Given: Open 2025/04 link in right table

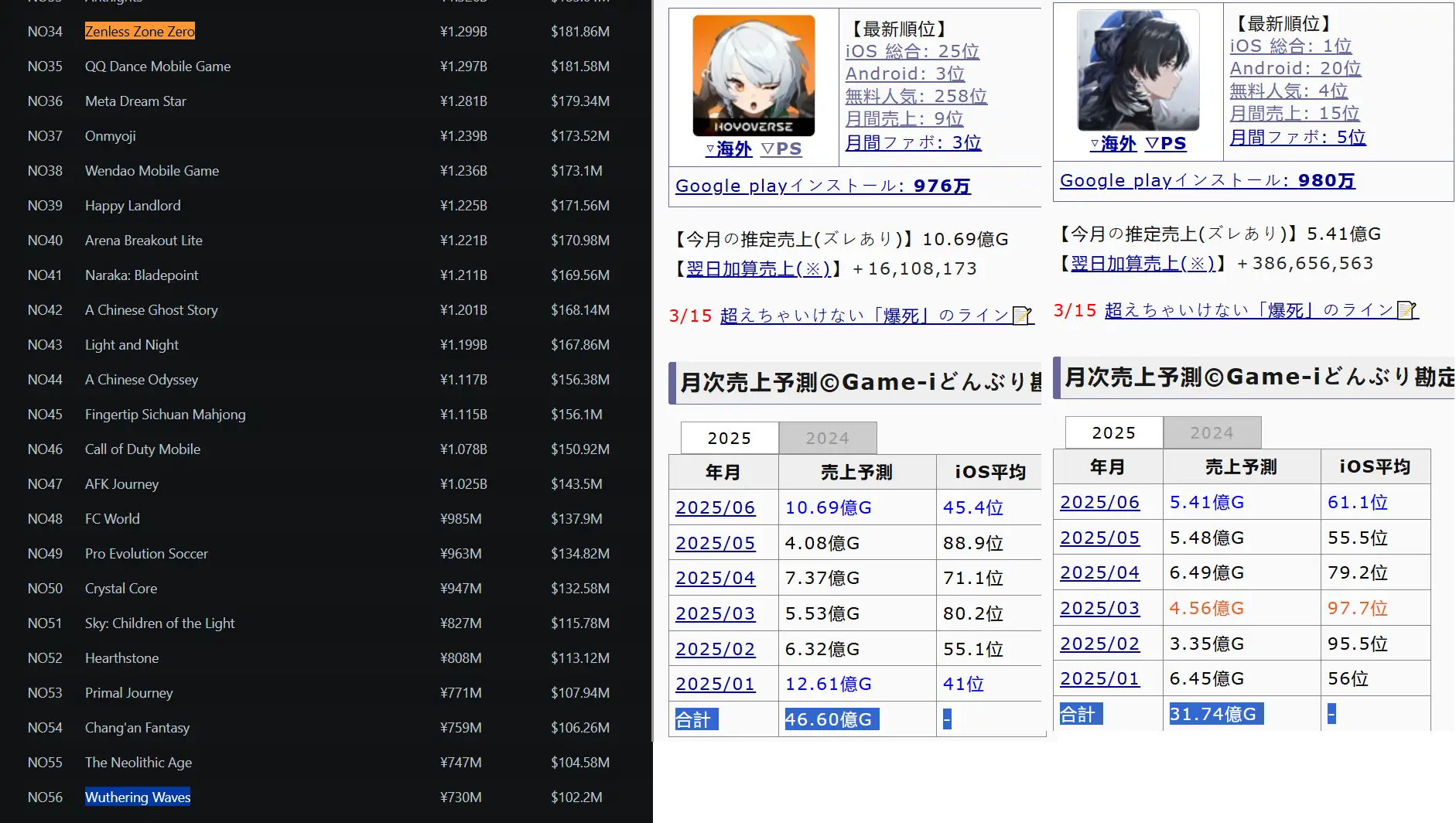Looking at the screenshot, I should pos(1099,572).
